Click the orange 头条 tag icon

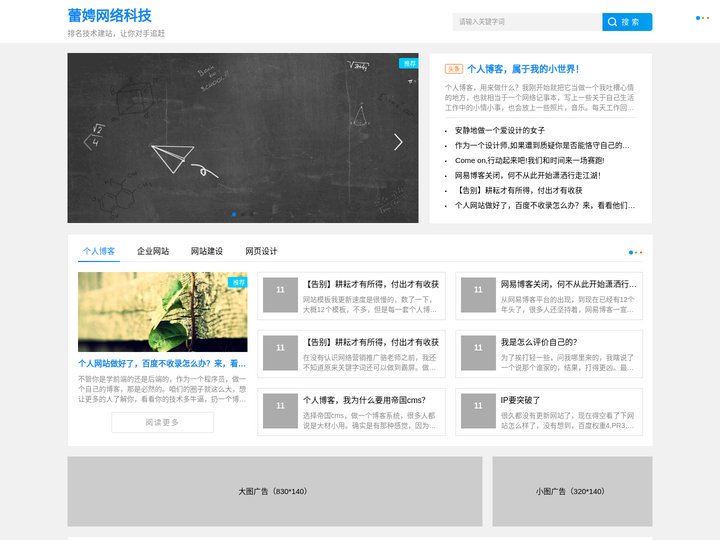[454, 69]
